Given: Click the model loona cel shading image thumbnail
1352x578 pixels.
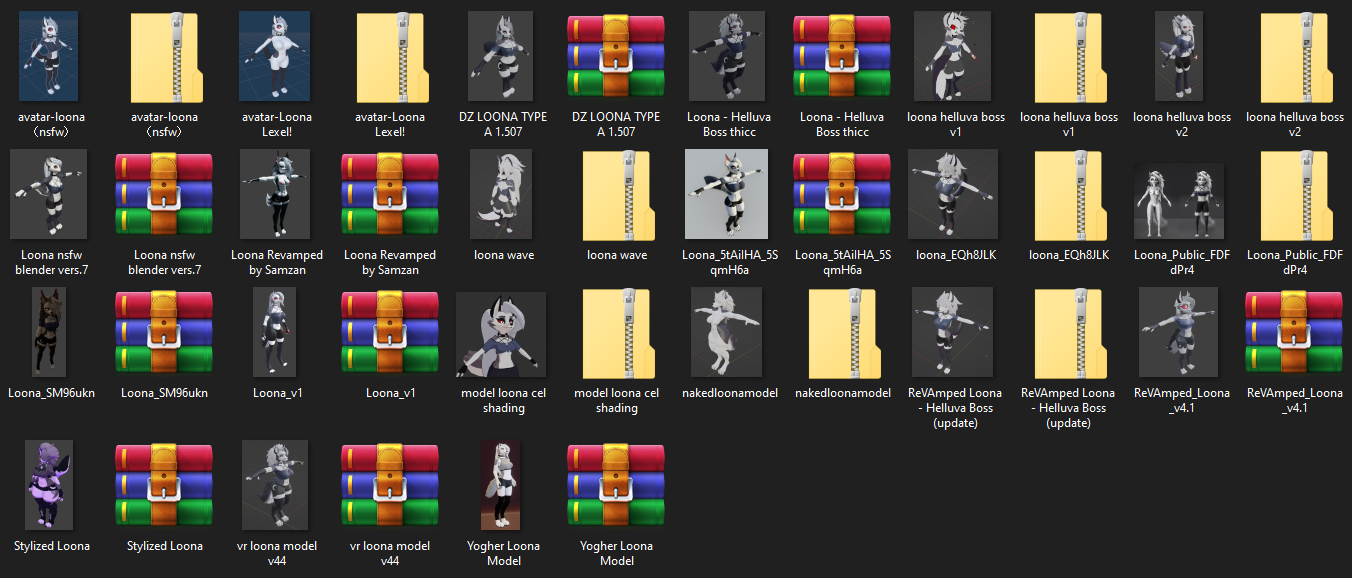Looking at the screenshot, I should (502, 334).
